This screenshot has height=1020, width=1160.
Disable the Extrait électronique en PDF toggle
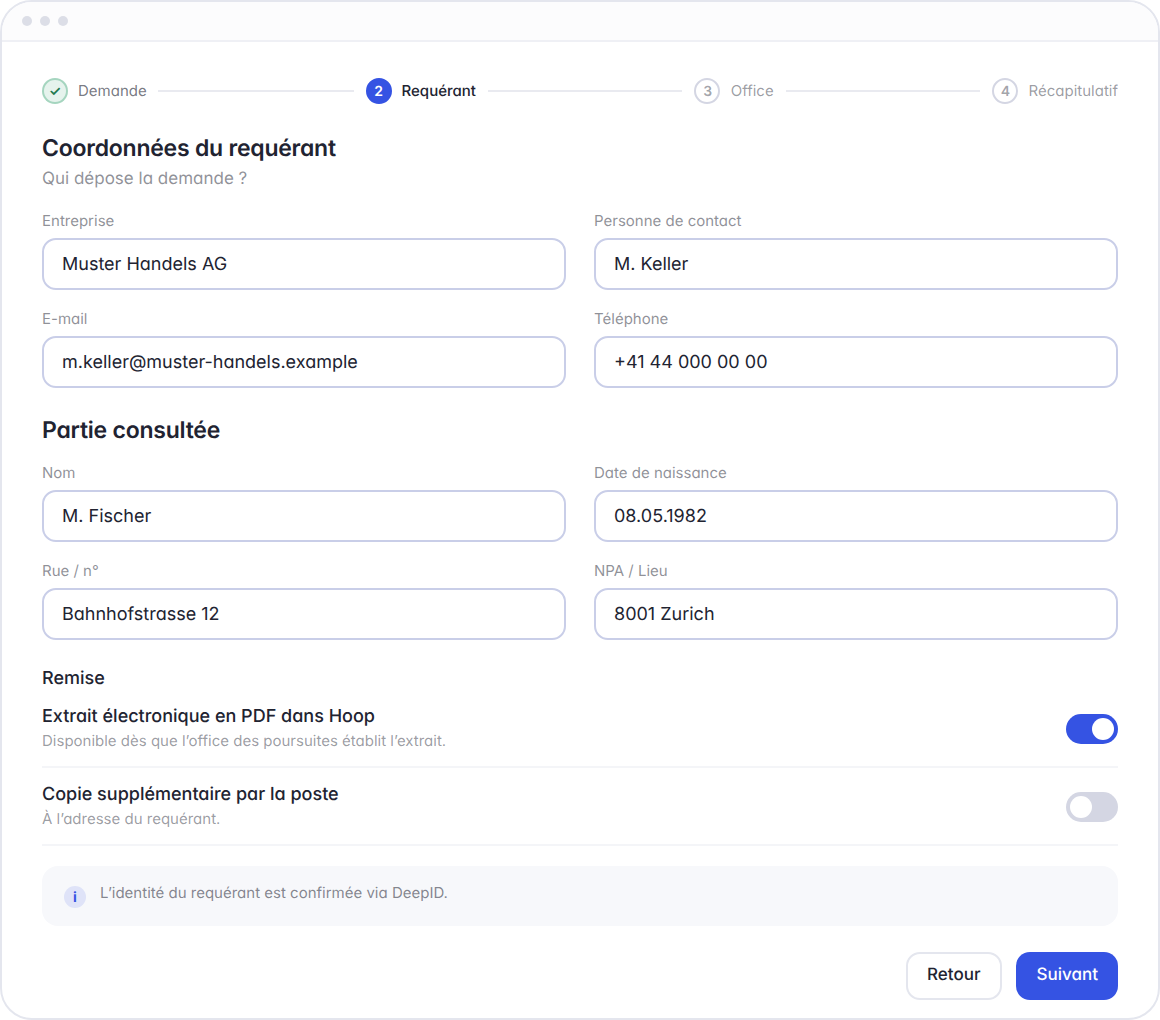pyautogui.click(x=1091, y=729)
